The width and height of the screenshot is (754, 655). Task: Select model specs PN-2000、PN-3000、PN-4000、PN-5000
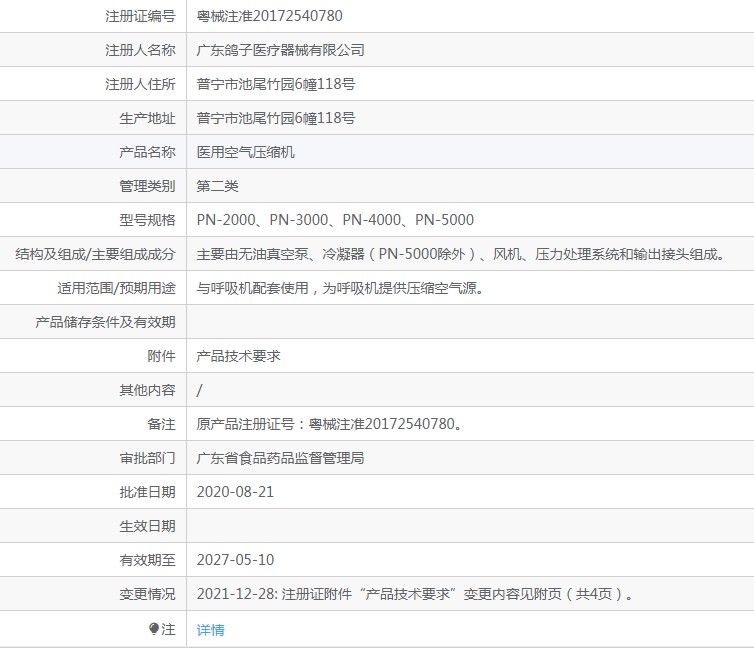coord(335,220)
